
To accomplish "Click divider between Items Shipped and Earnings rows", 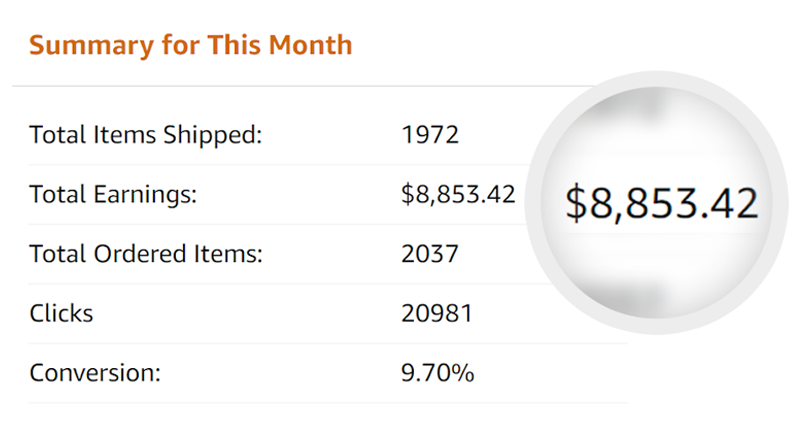I will [x=280, y=165].
